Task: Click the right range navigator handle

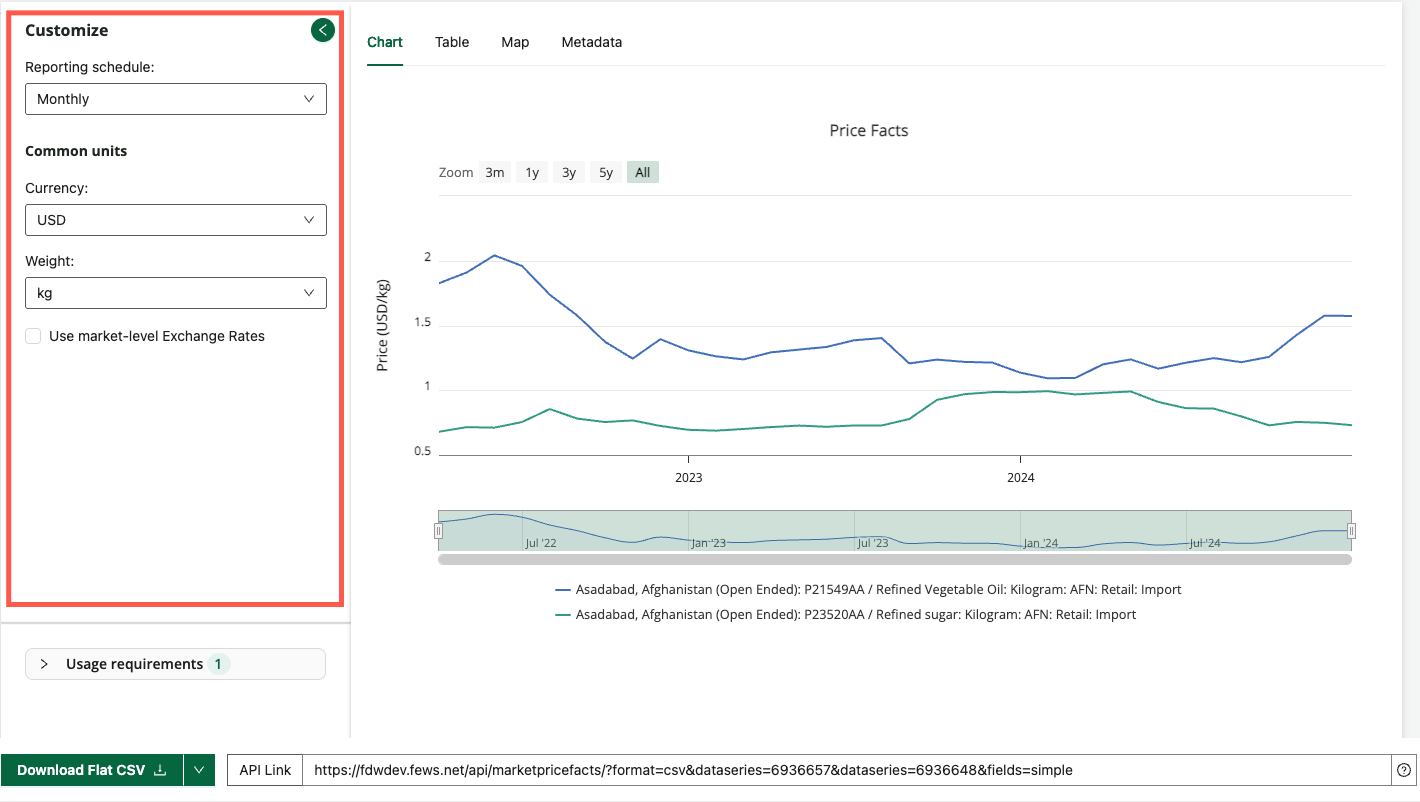Action: [x=1351, y=531]
